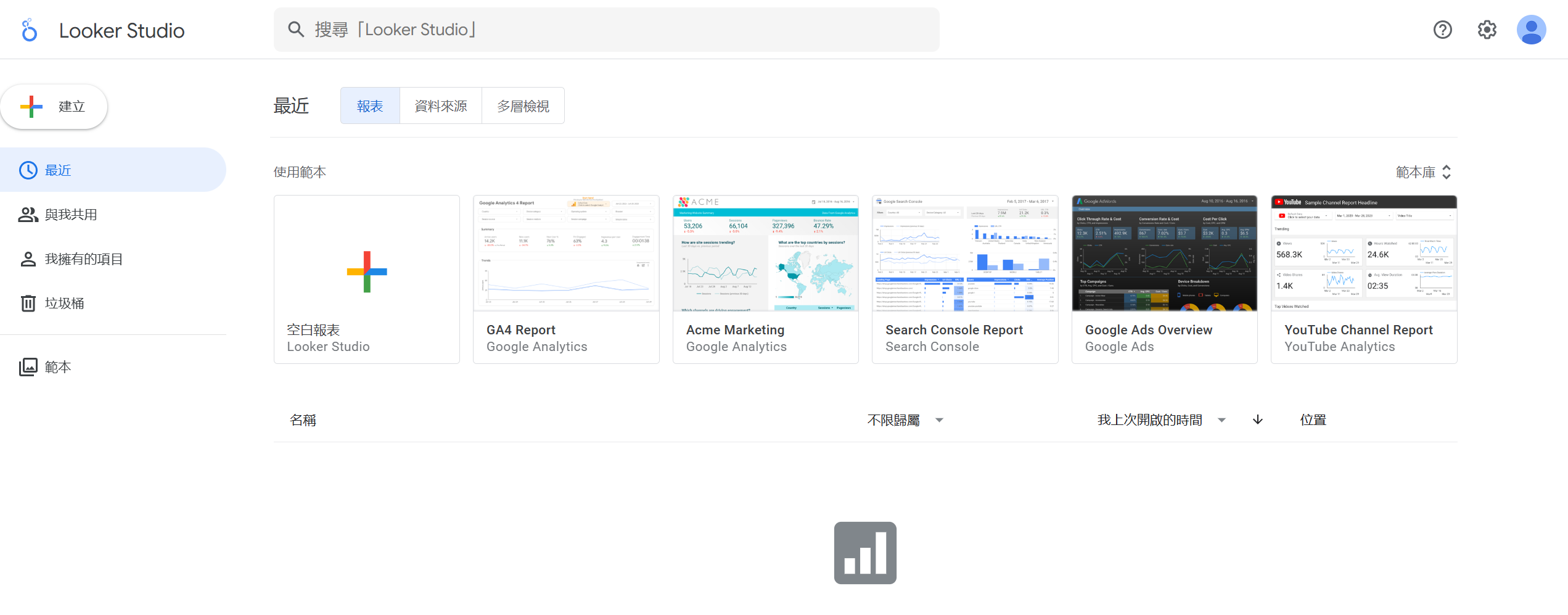The image size is (1568, 615).
Task: Click the Looker Studio logo icon
Action: 29,30
